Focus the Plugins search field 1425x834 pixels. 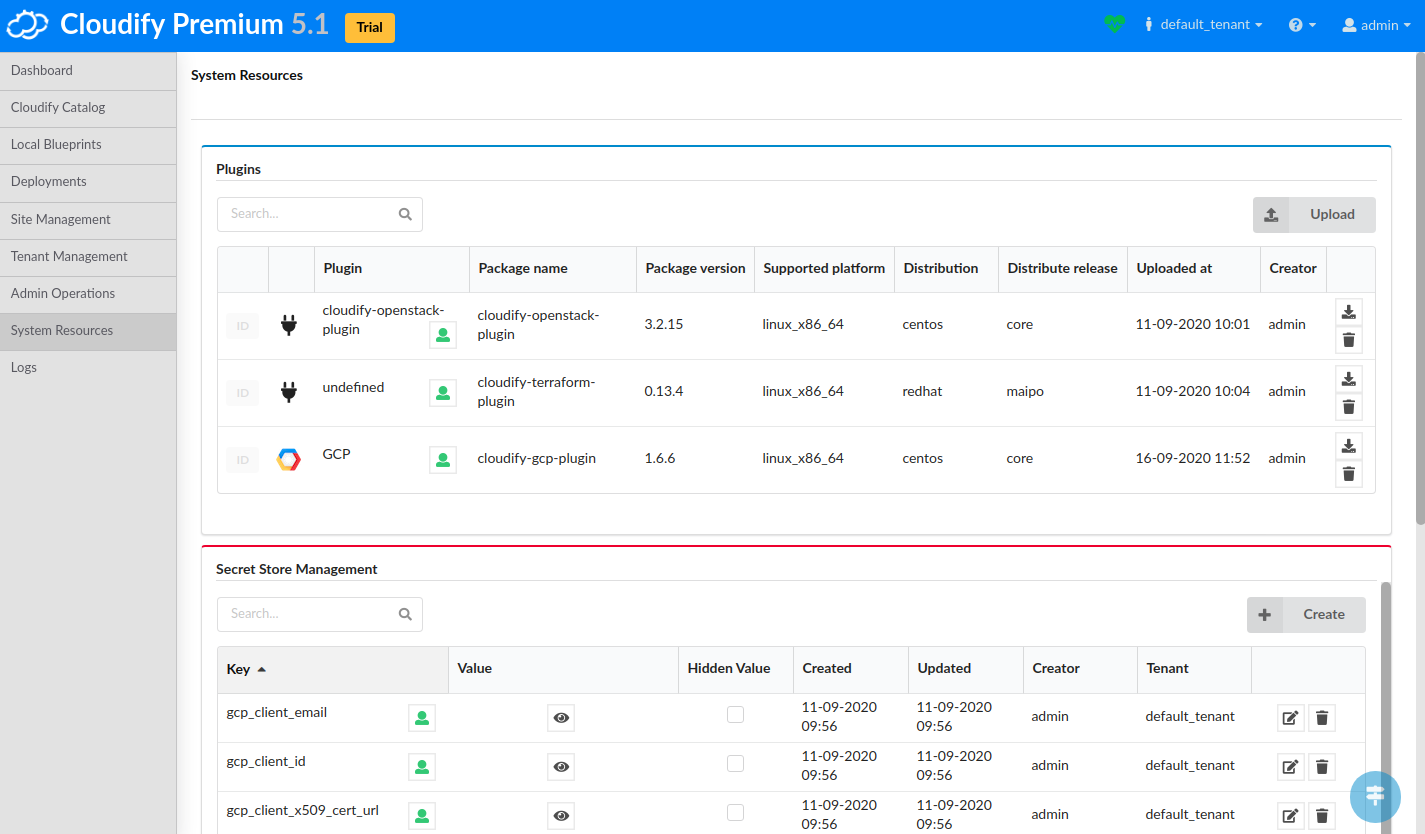click(x=320, y=214)
